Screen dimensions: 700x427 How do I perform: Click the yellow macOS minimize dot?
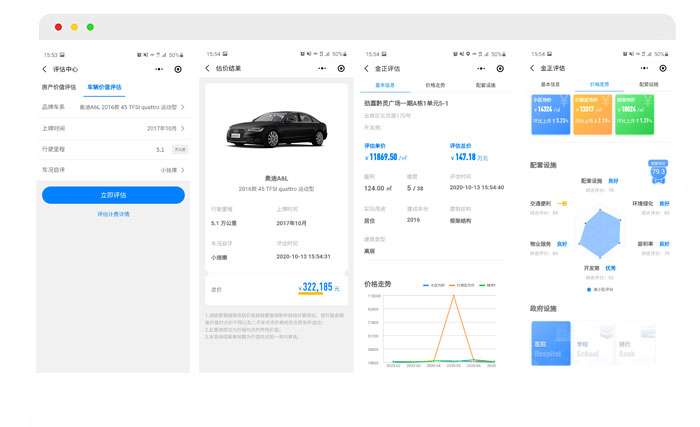(x=74, y=27)
